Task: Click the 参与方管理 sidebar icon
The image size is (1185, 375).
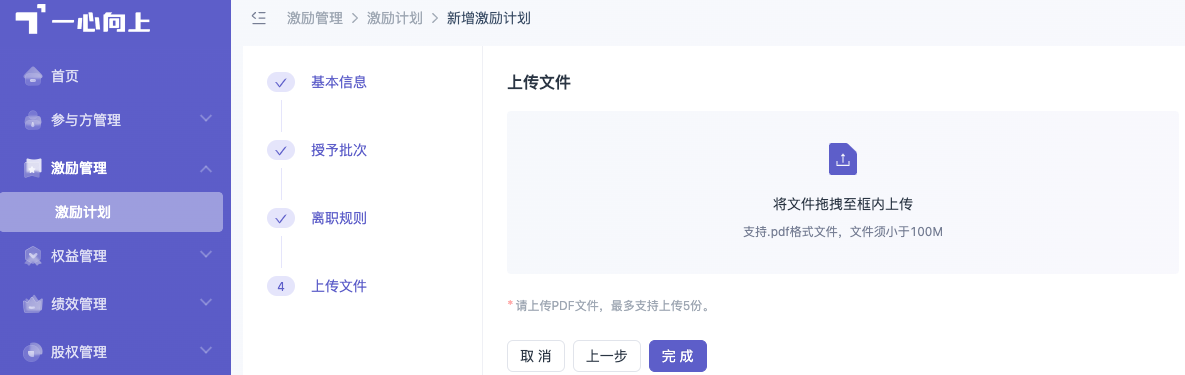Action: coord(32,120)
